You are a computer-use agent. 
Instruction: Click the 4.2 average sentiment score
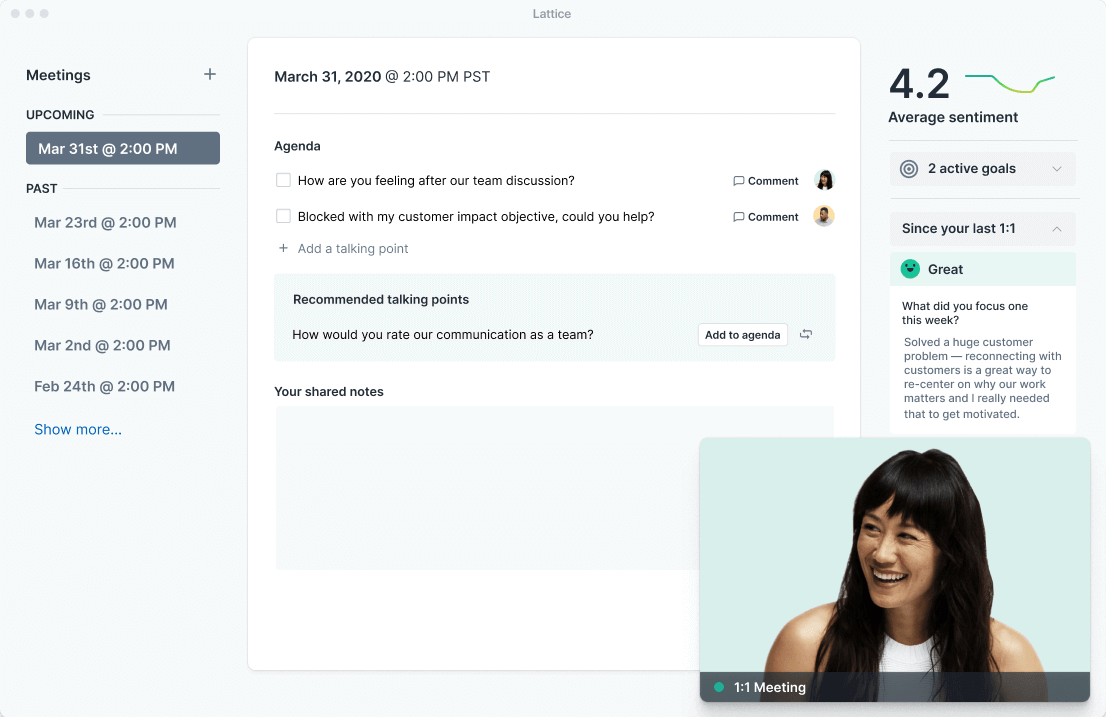(919, 84)
